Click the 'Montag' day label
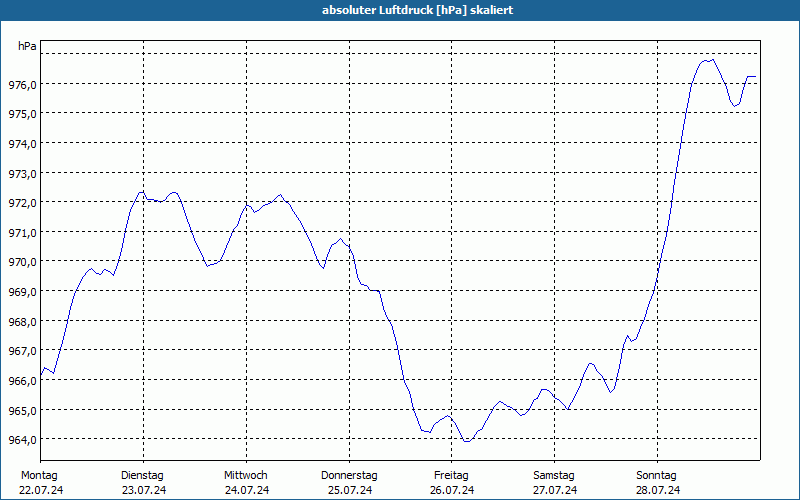Image resolution: width=800 pixels, height=500 pixels. click(x=39, y=476)
